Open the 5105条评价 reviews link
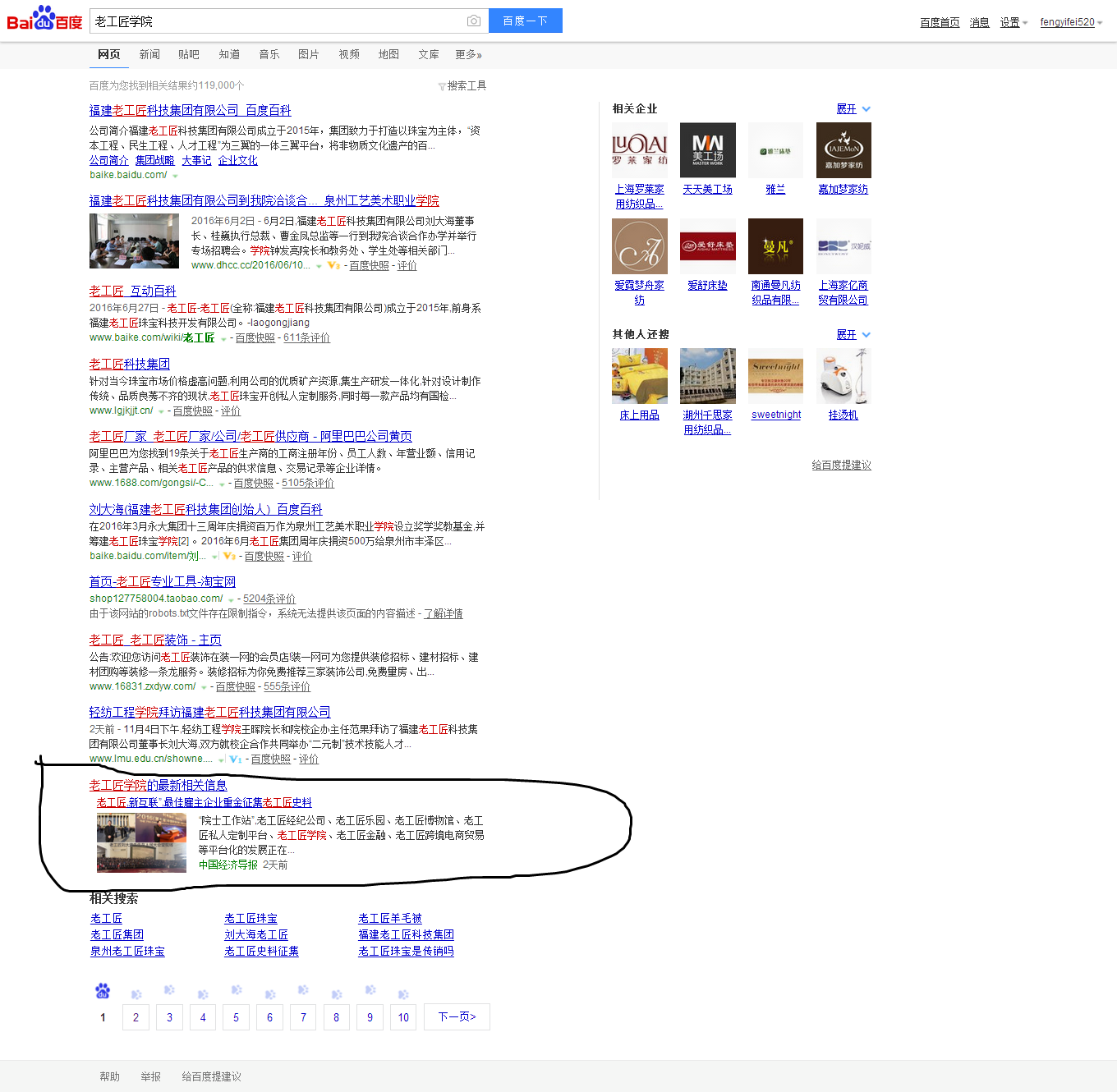Screen dimensions: 1117x1092 308,483
